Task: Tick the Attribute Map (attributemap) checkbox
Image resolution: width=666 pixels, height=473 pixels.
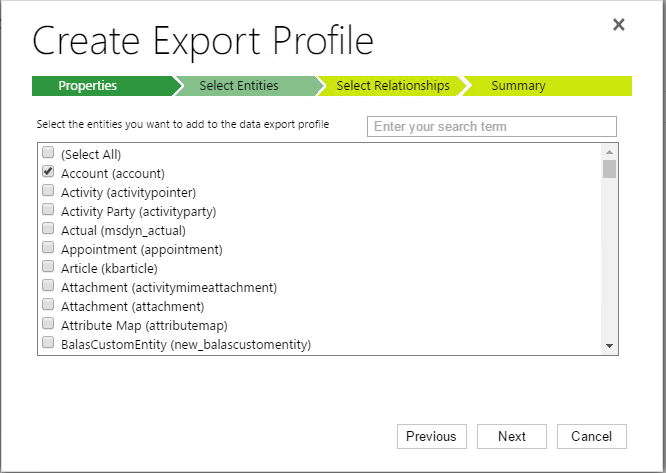Action: point(48,324)
